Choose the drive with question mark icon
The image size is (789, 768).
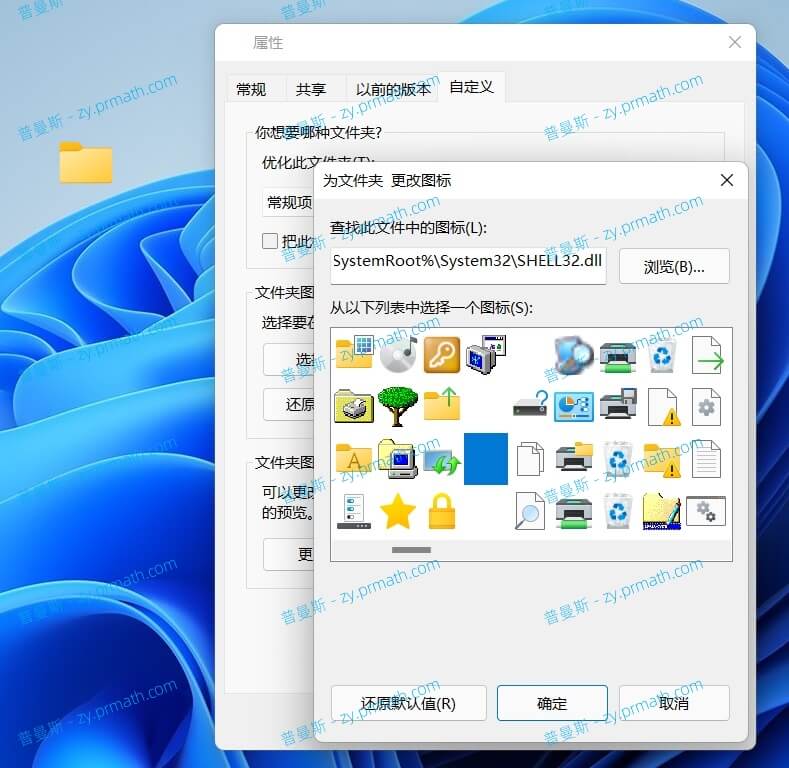tap(530, 404)
